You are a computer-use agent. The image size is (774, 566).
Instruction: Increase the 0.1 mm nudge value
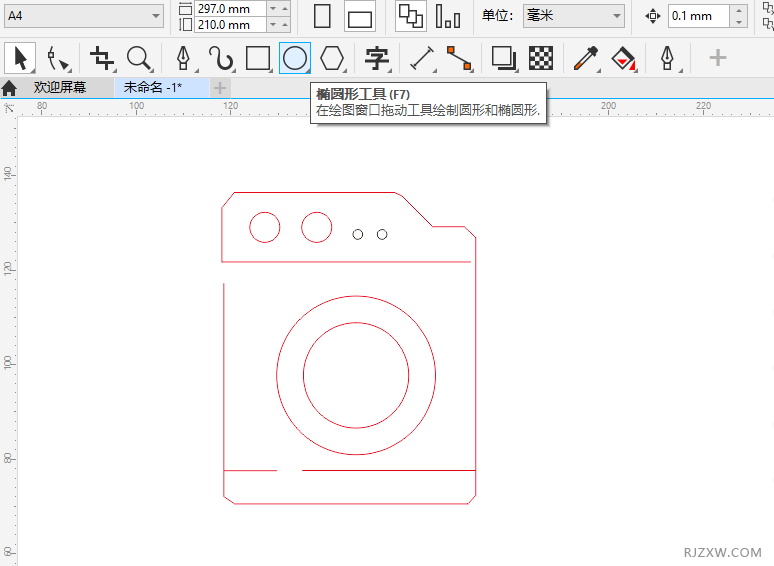[x=739, y=10]
